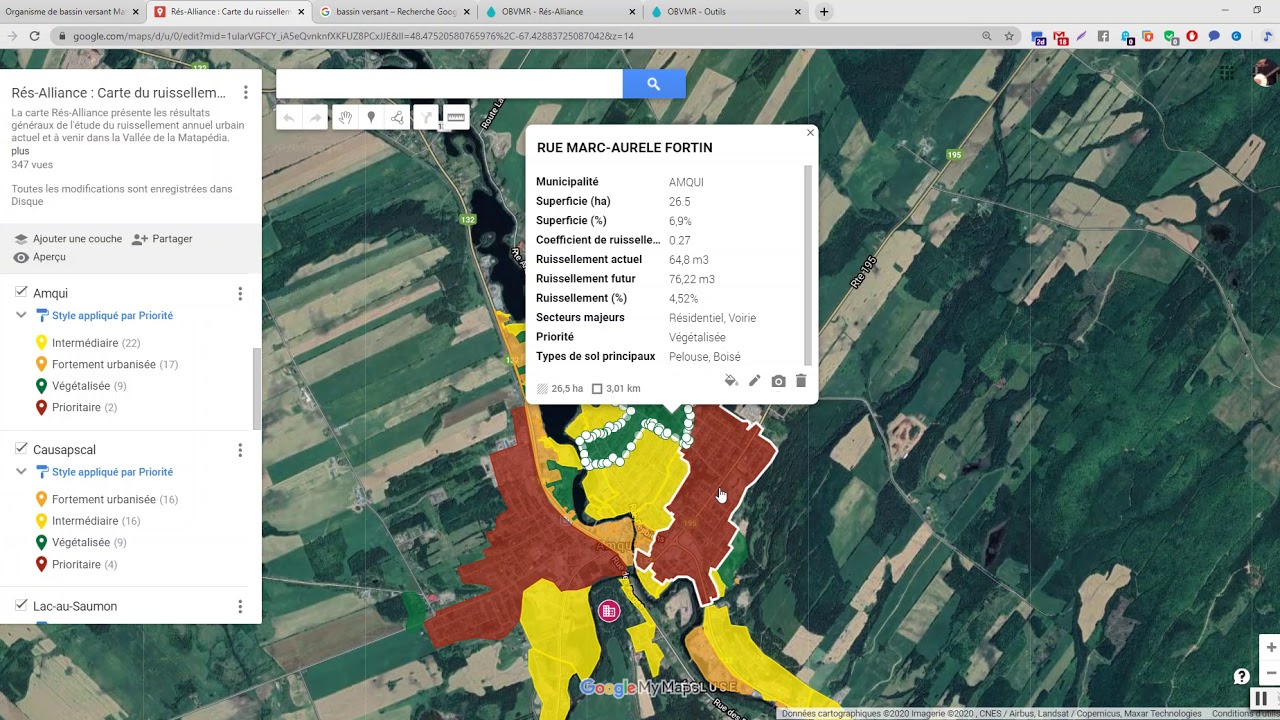Open the Aperçu preview
Viewport: 1280px width, 720px height.
point(40,257)
